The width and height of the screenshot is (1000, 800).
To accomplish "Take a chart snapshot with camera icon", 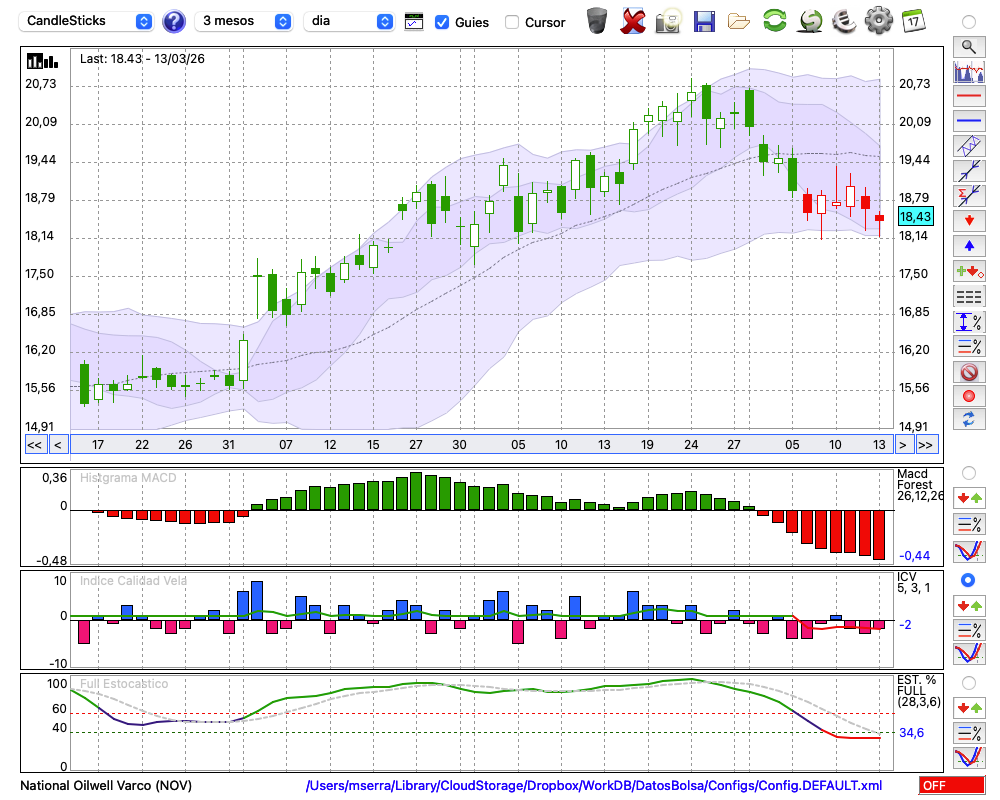I will click(668, 21).
